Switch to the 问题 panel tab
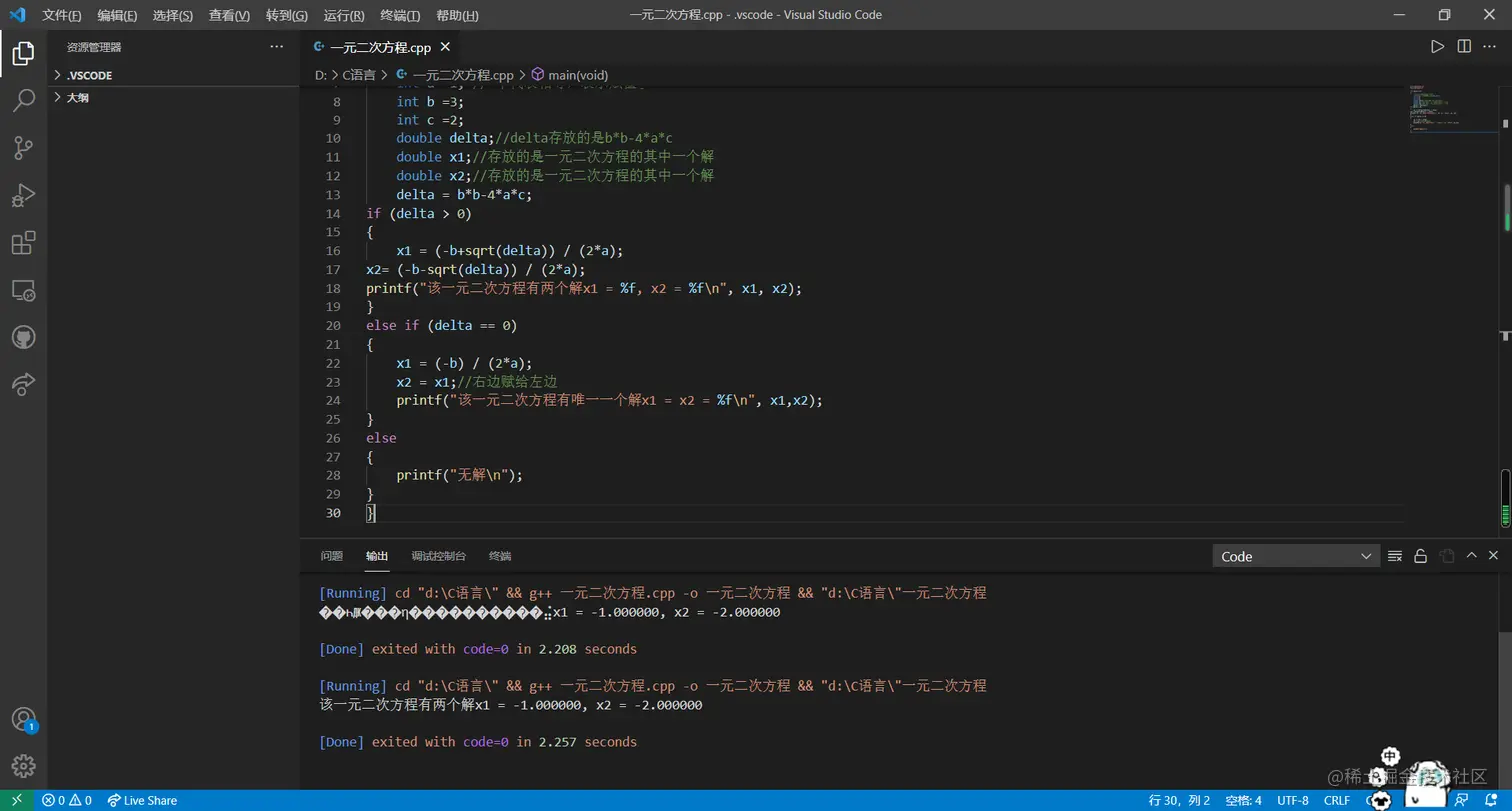The height and width of the screenshot is (811, 1512). [331, 556]
